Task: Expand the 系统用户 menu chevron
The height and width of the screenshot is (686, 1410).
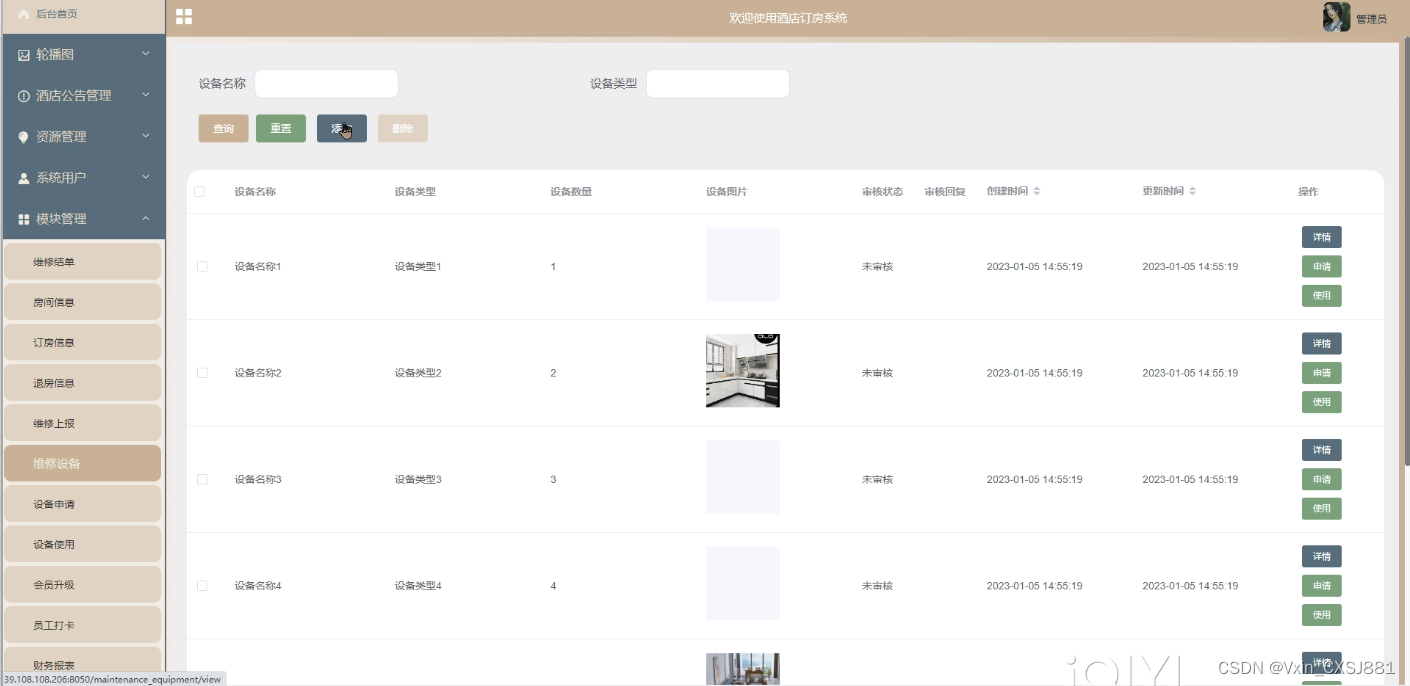Action: point(146,177)
